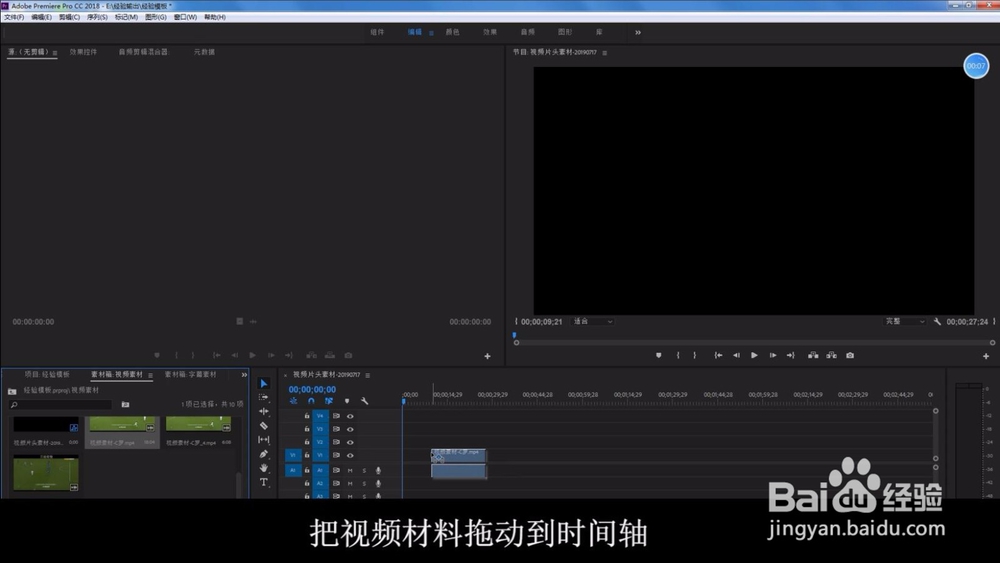Viewport: 1000px width, 563px height.
Task: Open timeline wrench display settings
Action: click(364, 401)
